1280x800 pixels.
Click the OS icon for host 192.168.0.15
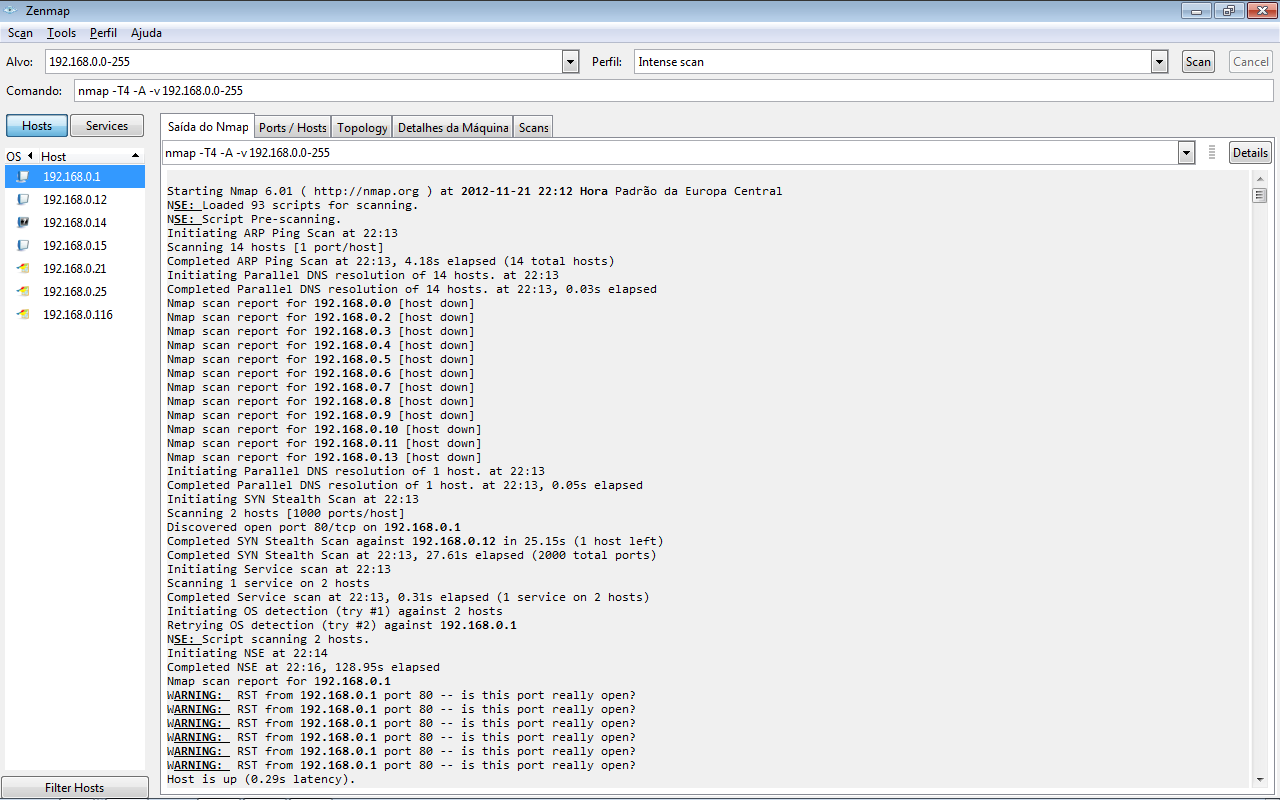[x=22, y=246]
